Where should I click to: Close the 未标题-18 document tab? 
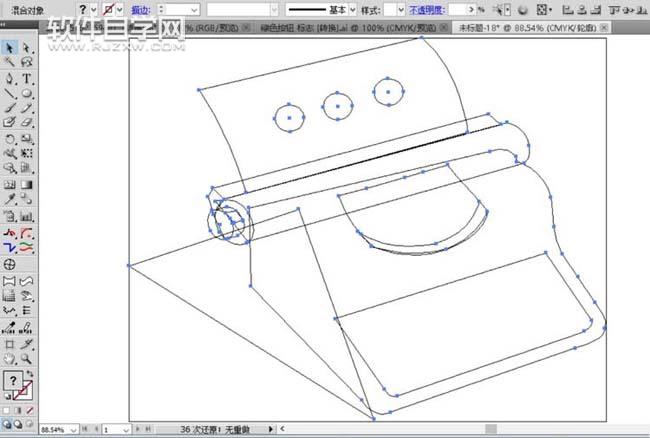604,28
